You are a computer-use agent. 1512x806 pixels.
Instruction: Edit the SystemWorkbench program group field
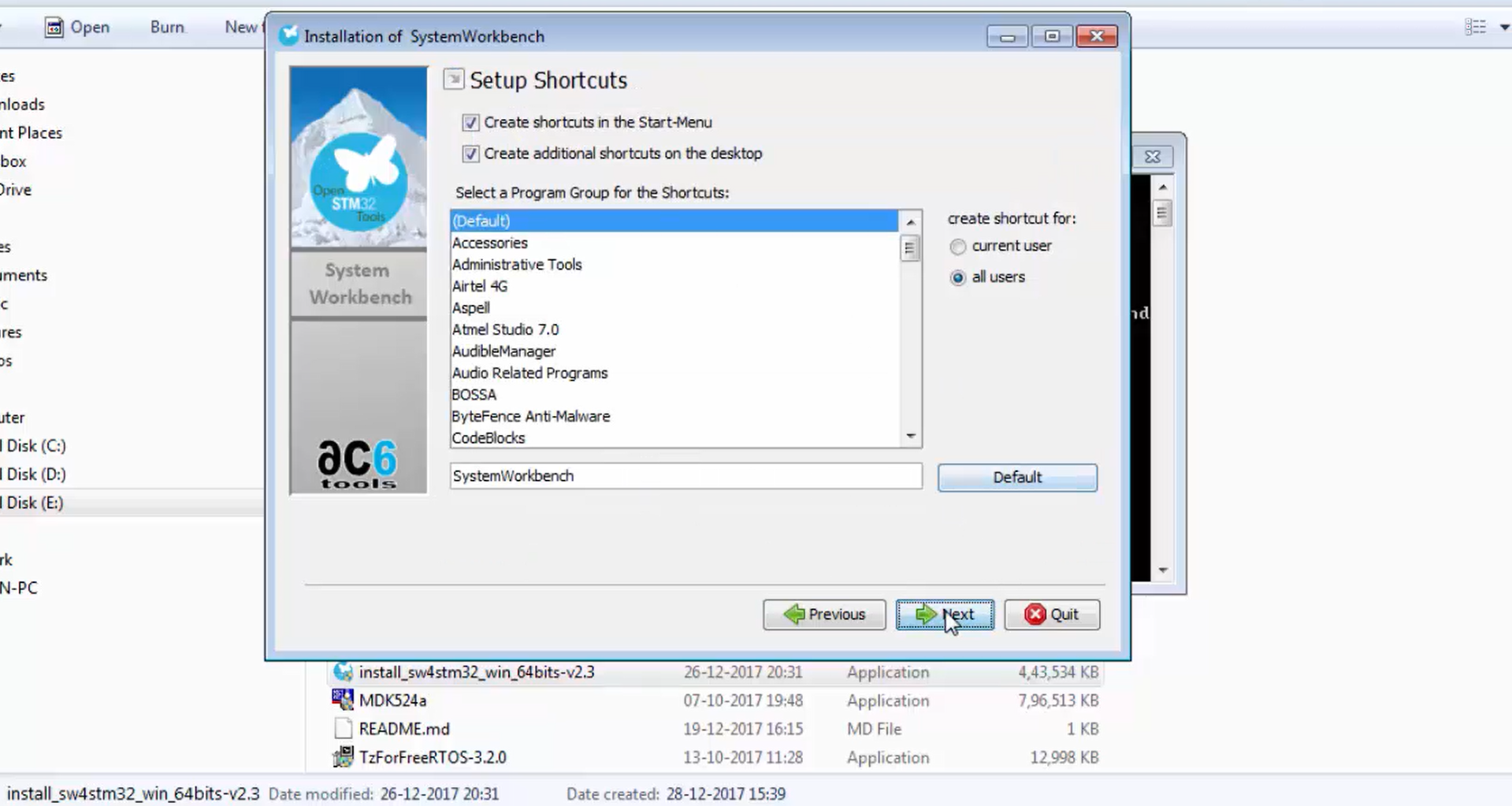point(685,476)
